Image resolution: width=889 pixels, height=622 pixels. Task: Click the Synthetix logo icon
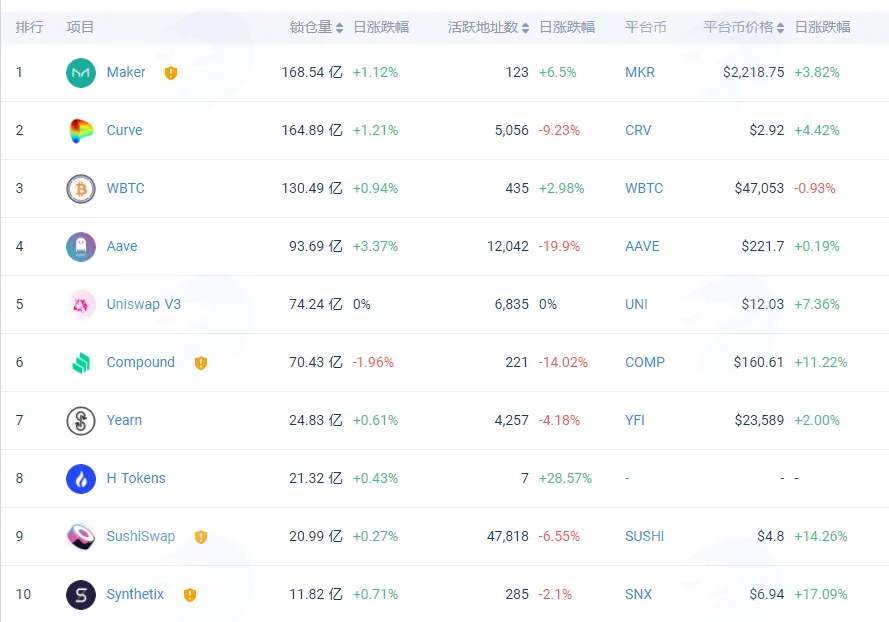click(81, 595)
